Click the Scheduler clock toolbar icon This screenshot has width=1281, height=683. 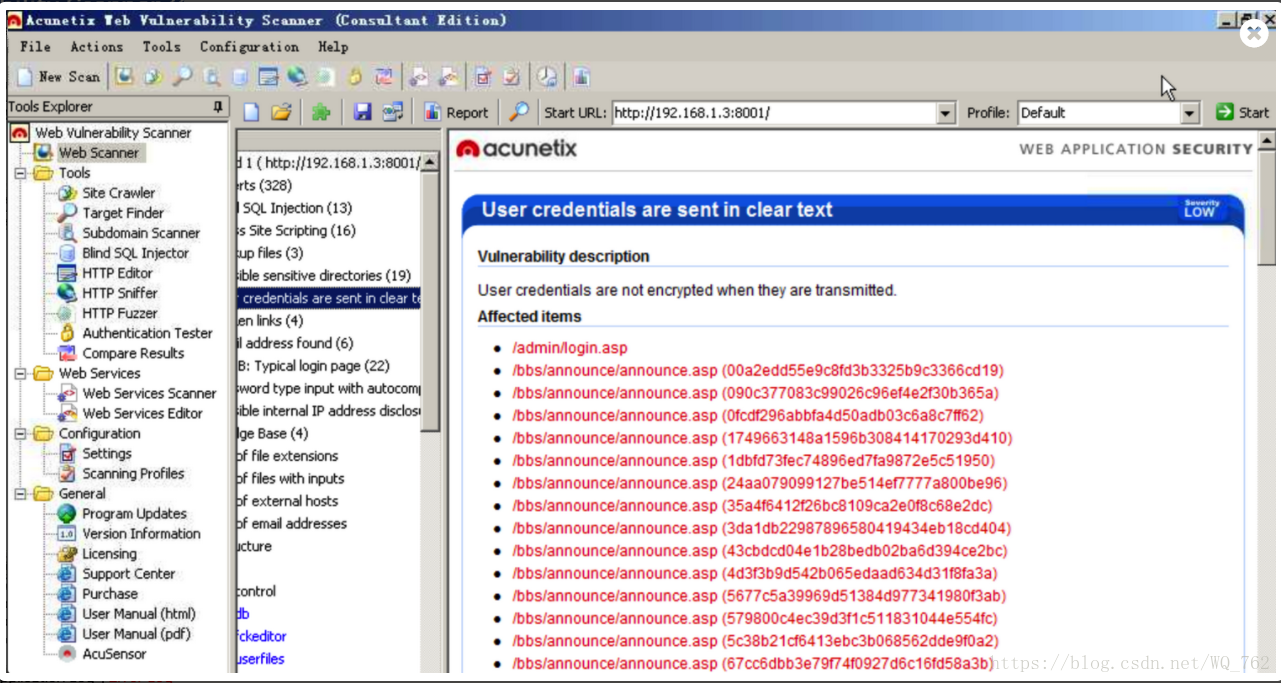[546, 76]
